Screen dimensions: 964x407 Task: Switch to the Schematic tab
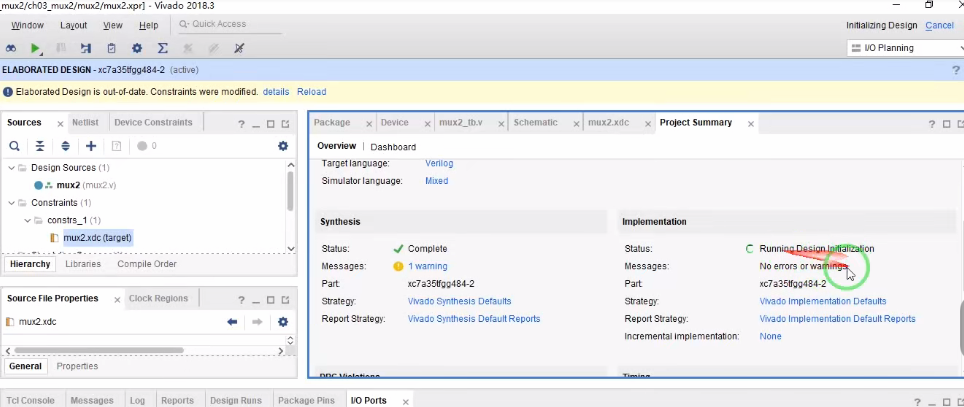[535, 122]
